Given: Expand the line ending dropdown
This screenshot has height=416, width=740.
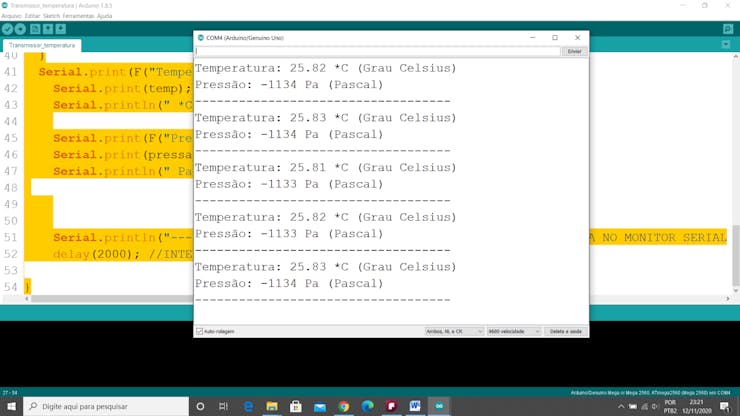Looking at the screenshot, I should pyautogui.click(x=454, y=331).
